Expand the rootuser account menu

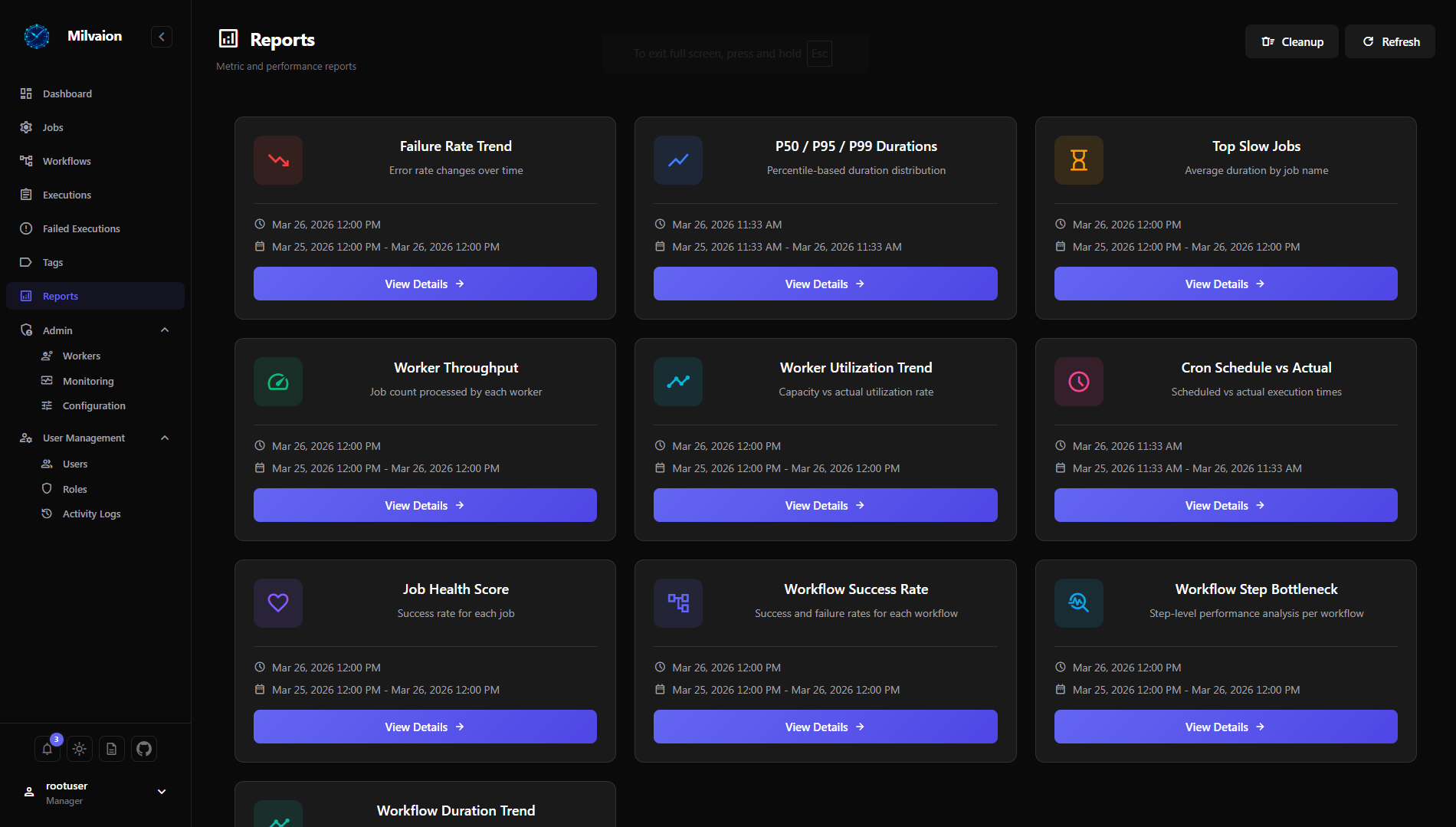[x=162, y=791]
